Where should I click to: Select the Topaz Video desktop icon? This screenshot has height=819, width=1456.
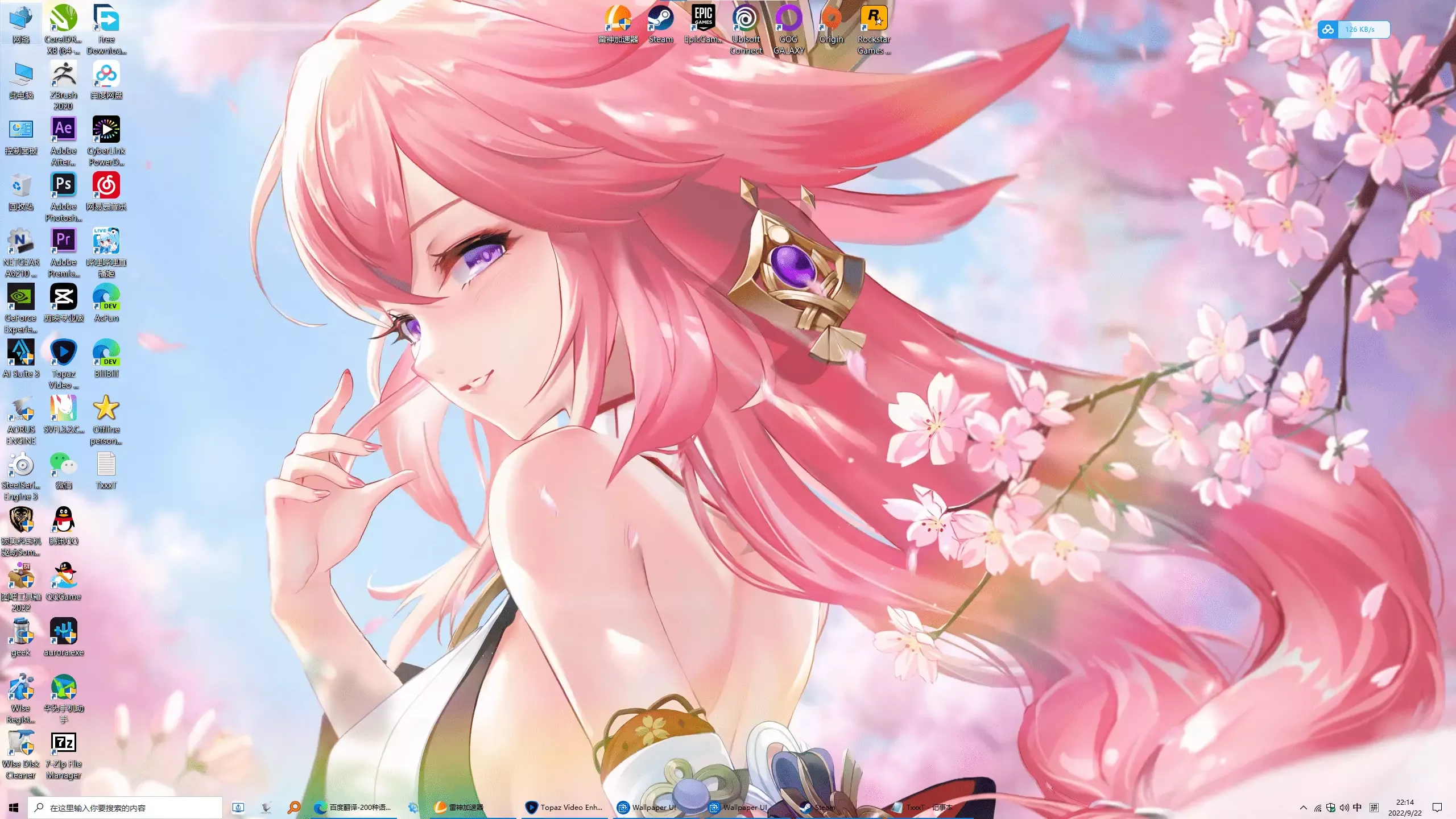(63, 364)
